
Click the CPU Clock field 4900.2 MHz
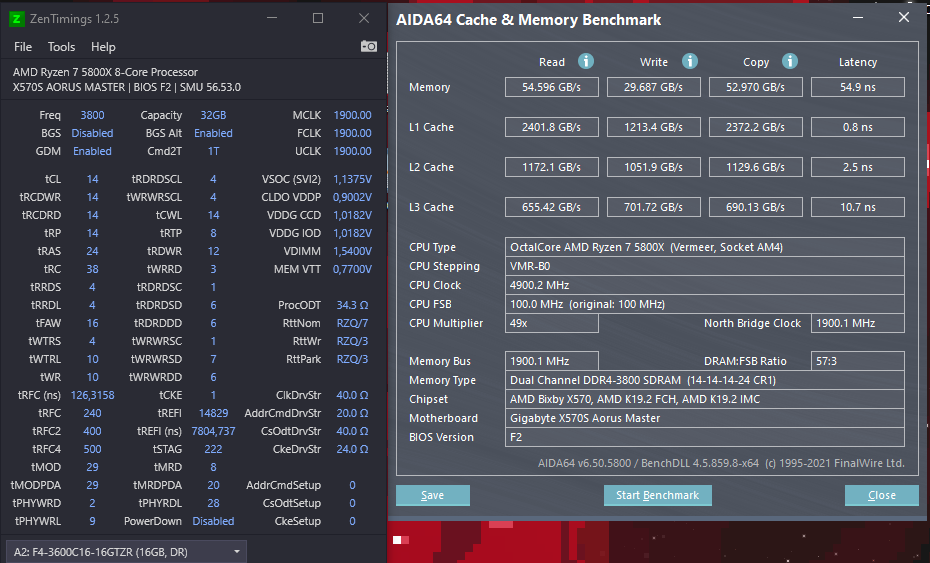coord(705,285)
